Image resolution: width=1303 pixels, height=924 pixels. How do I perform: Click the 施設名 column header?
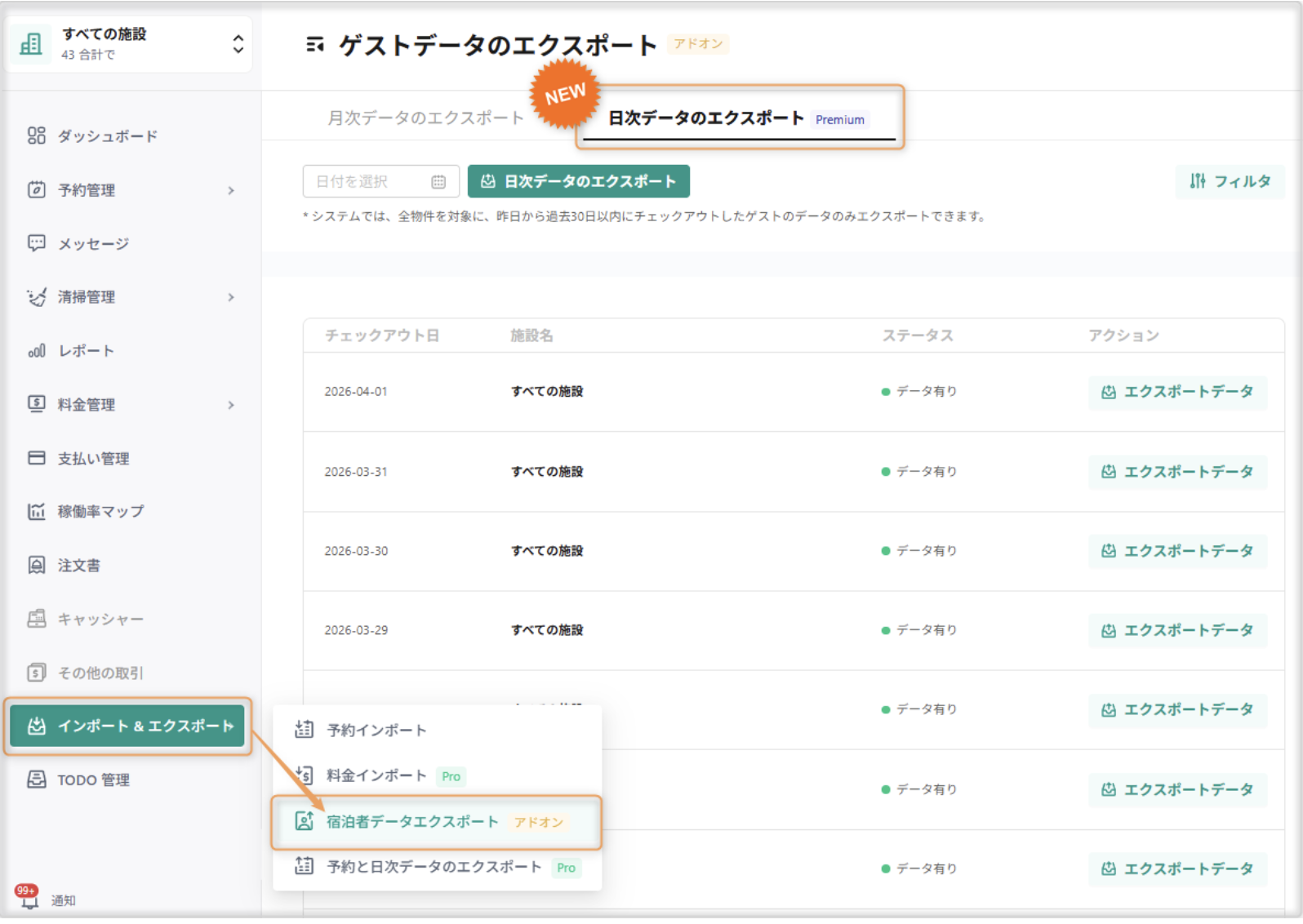pyautogui.click(x=531, y=335)
